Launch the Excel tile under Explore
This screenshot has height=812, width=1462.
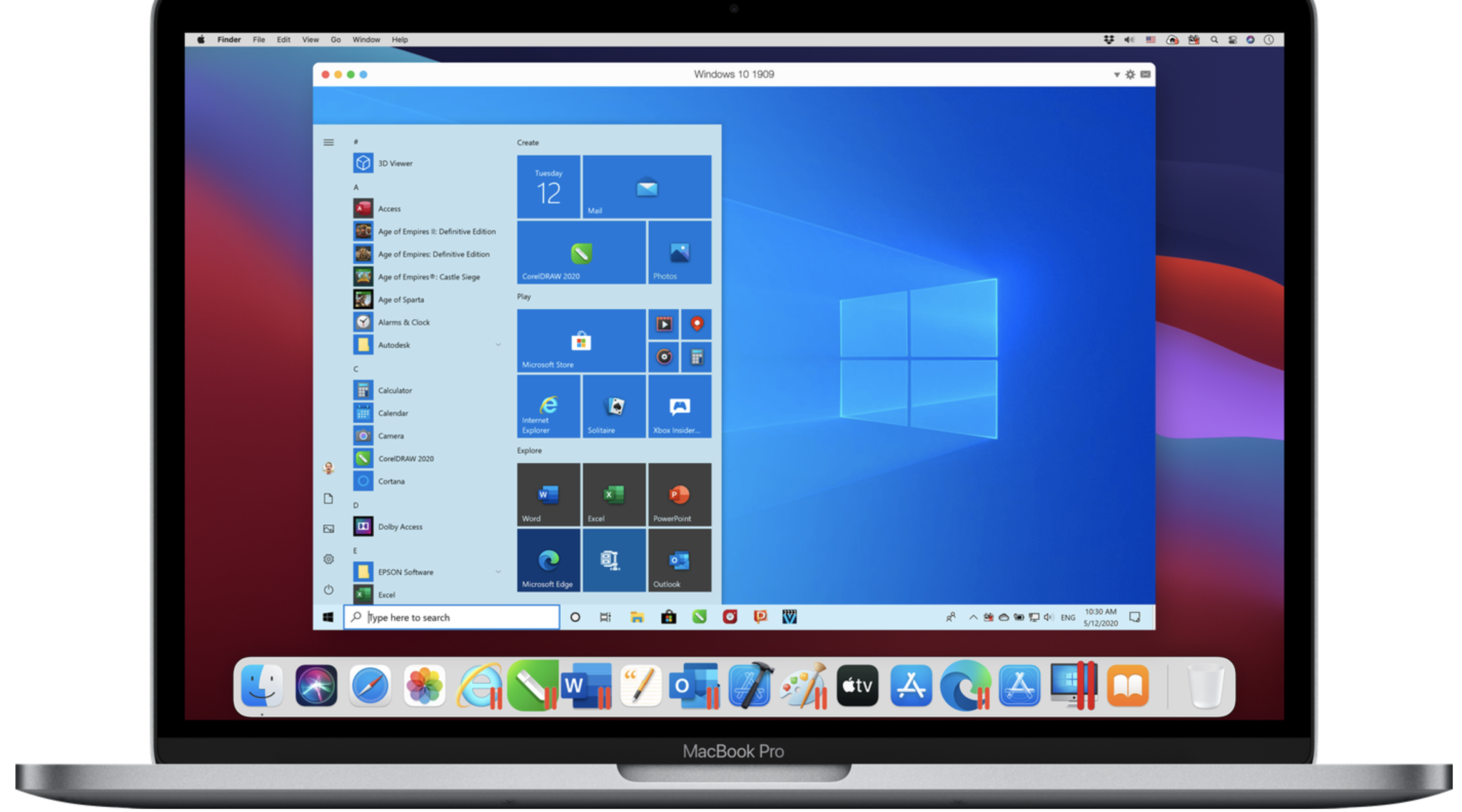point(614,494)
